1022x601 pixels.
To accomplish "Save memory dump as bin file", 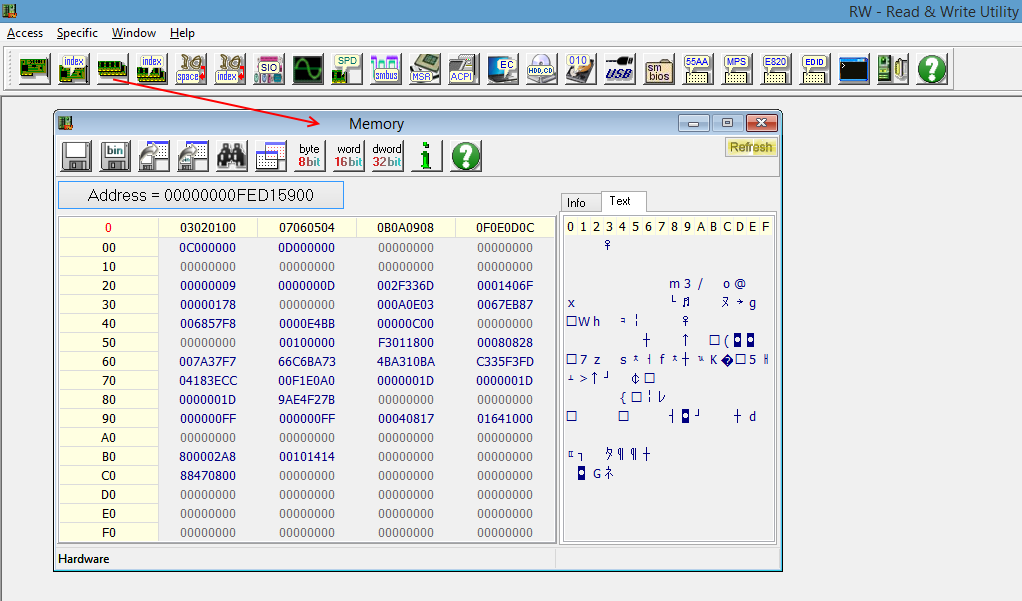I will [115, 156].
